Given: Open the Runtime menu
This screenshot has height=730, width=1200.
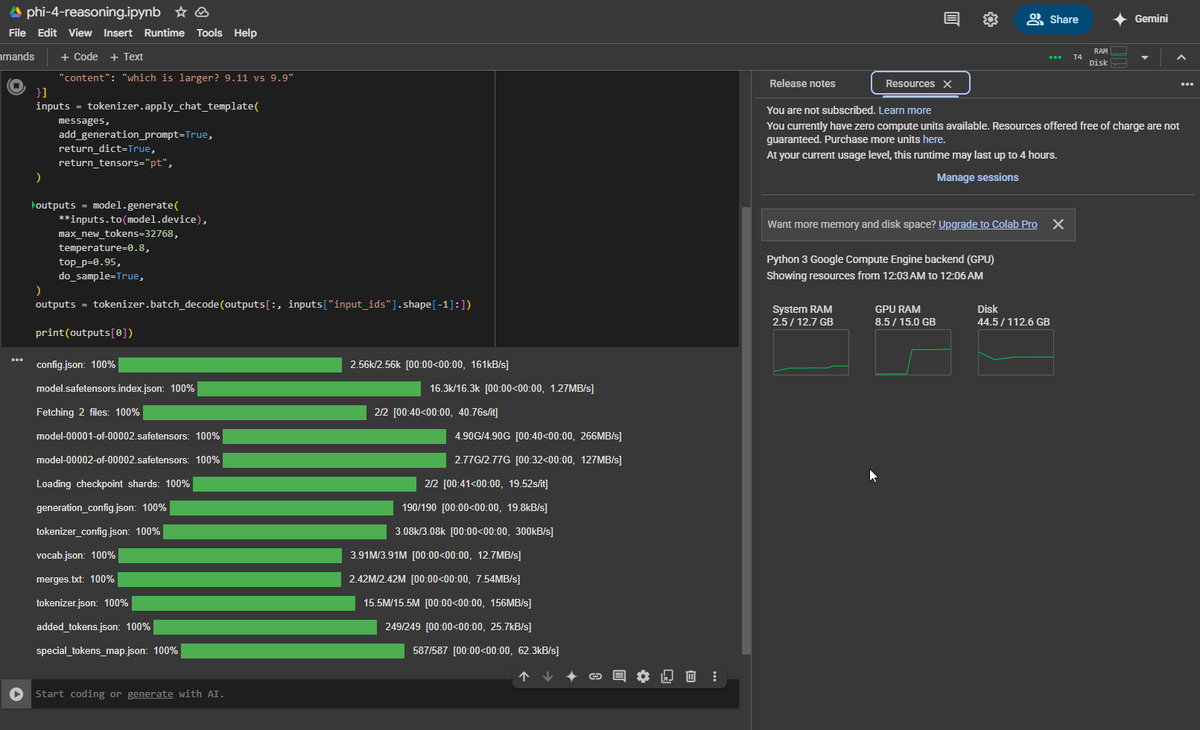Looking at the screenshot, I should tap(164, 33).
